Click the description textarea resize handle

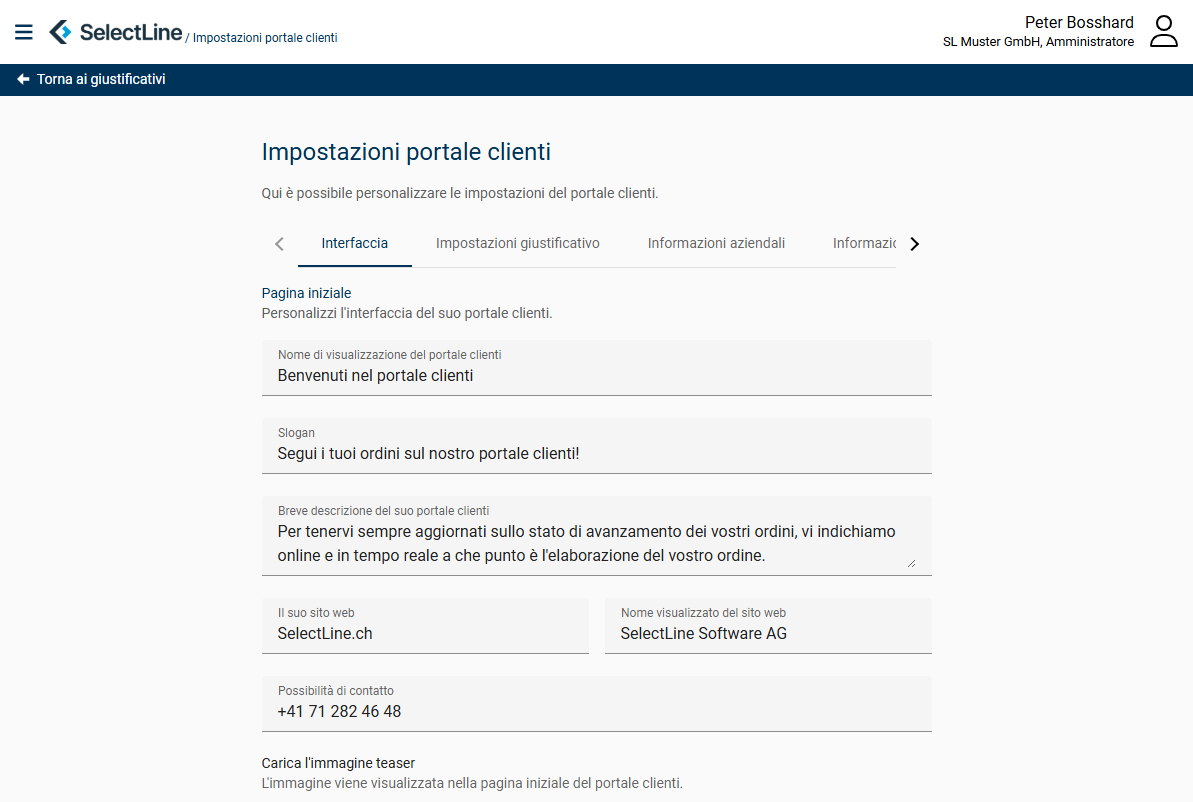911,563
